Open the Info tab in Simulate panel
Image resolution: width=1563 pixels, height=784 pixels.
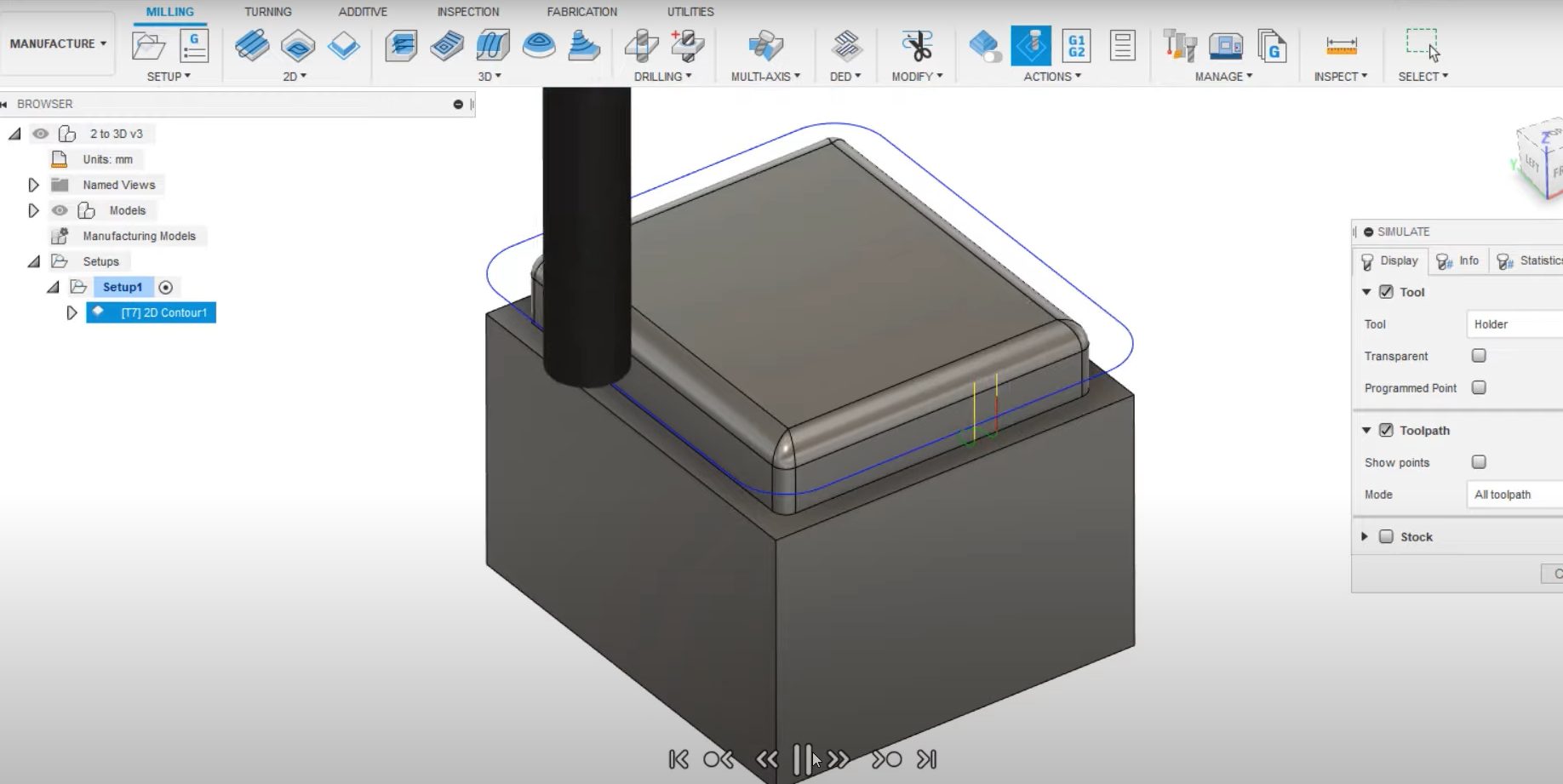click(1457, 260)
